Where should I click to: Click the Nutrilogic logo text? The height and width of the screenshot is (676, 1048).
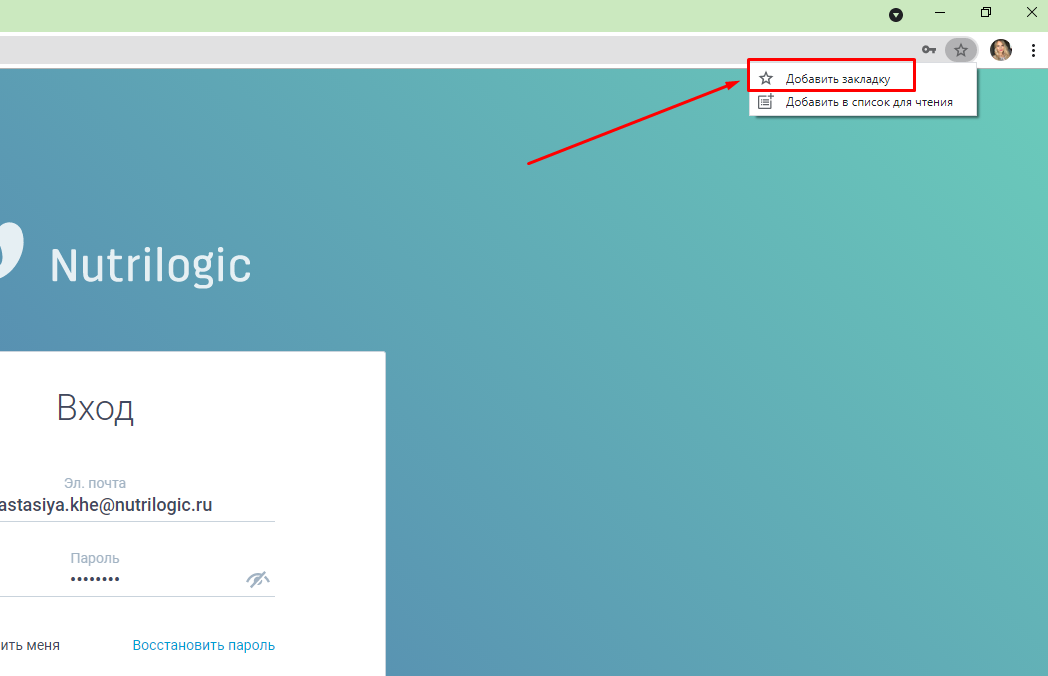150,265
